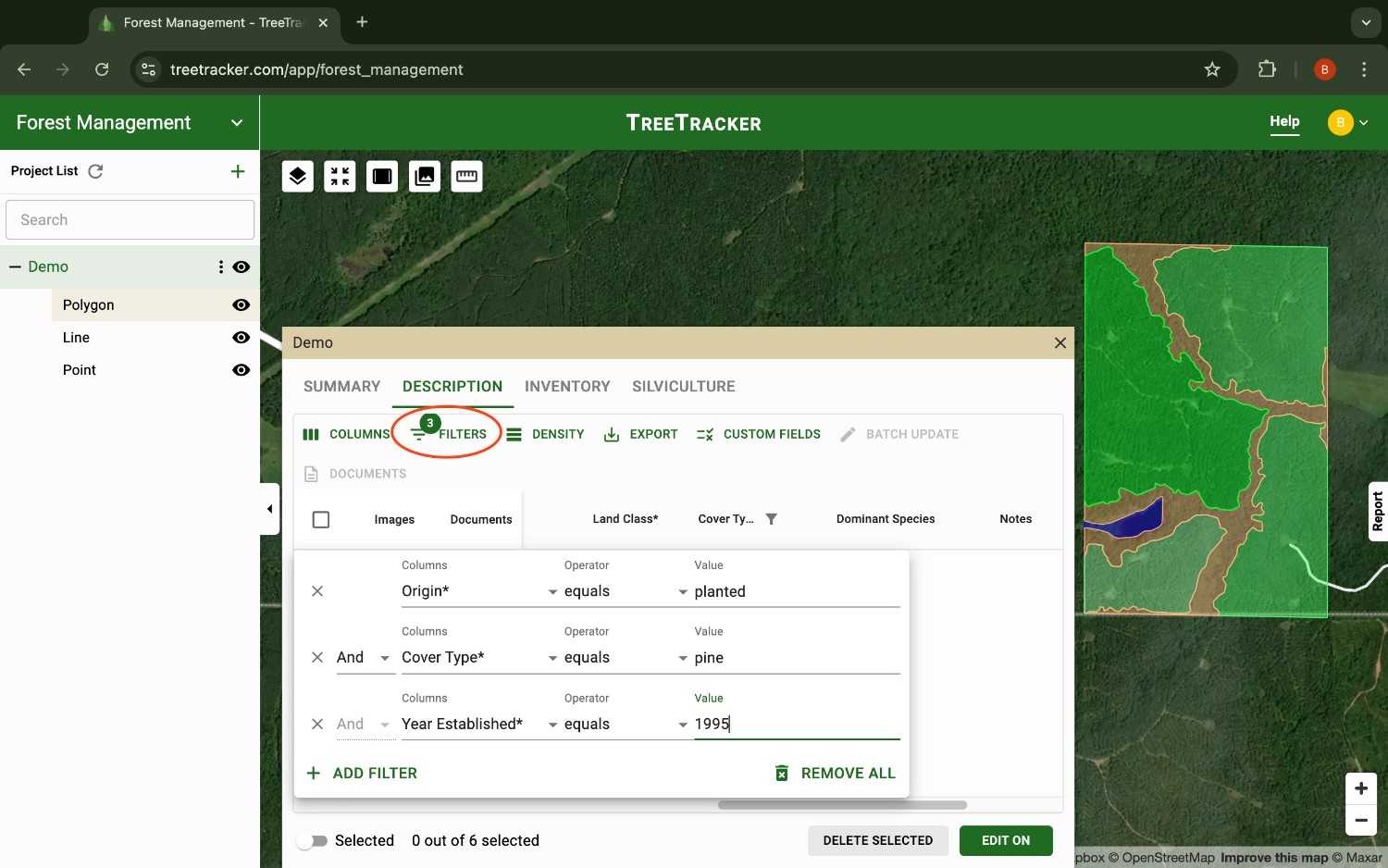Remove the Year Established filter row
Viewport: 1388px width, 868px height.
(317, 724)
